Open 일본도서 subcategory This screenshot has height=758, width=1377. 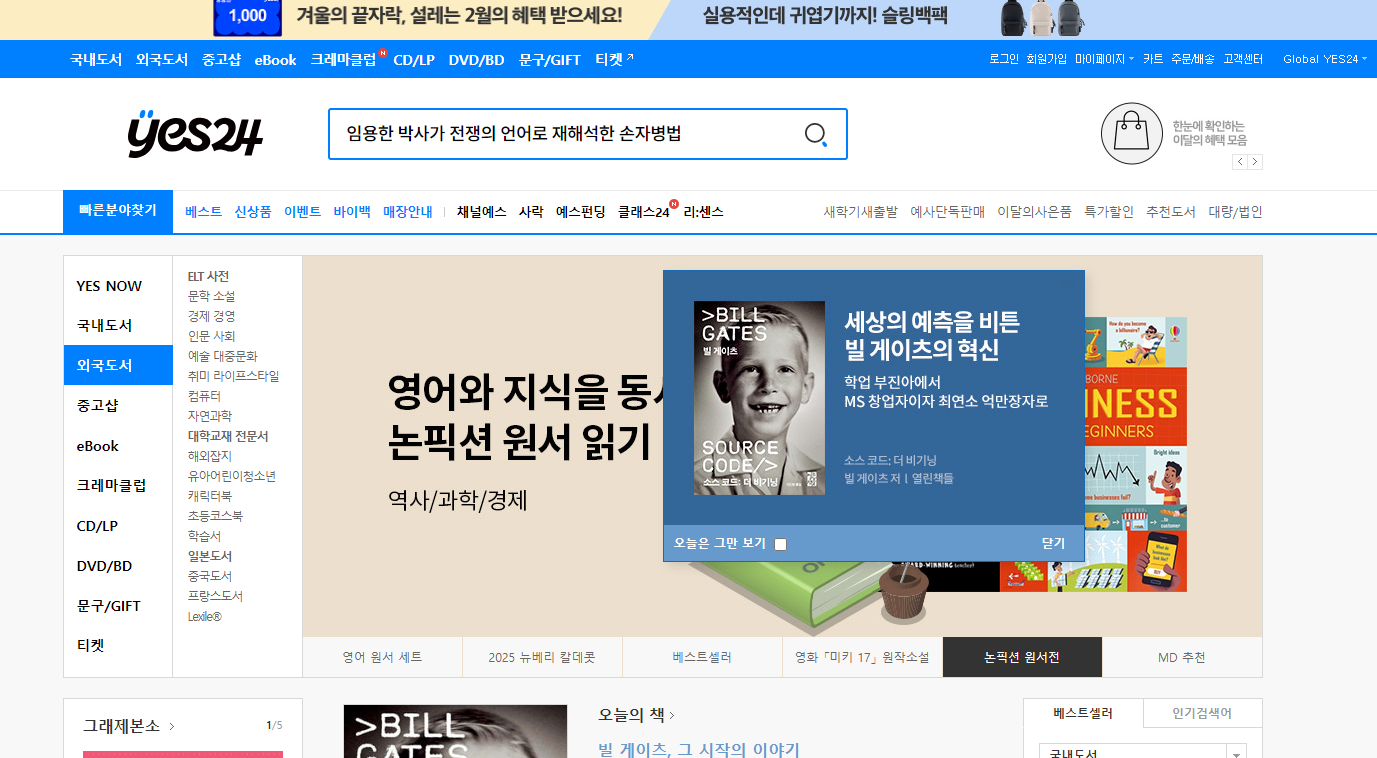click(210, 556)
